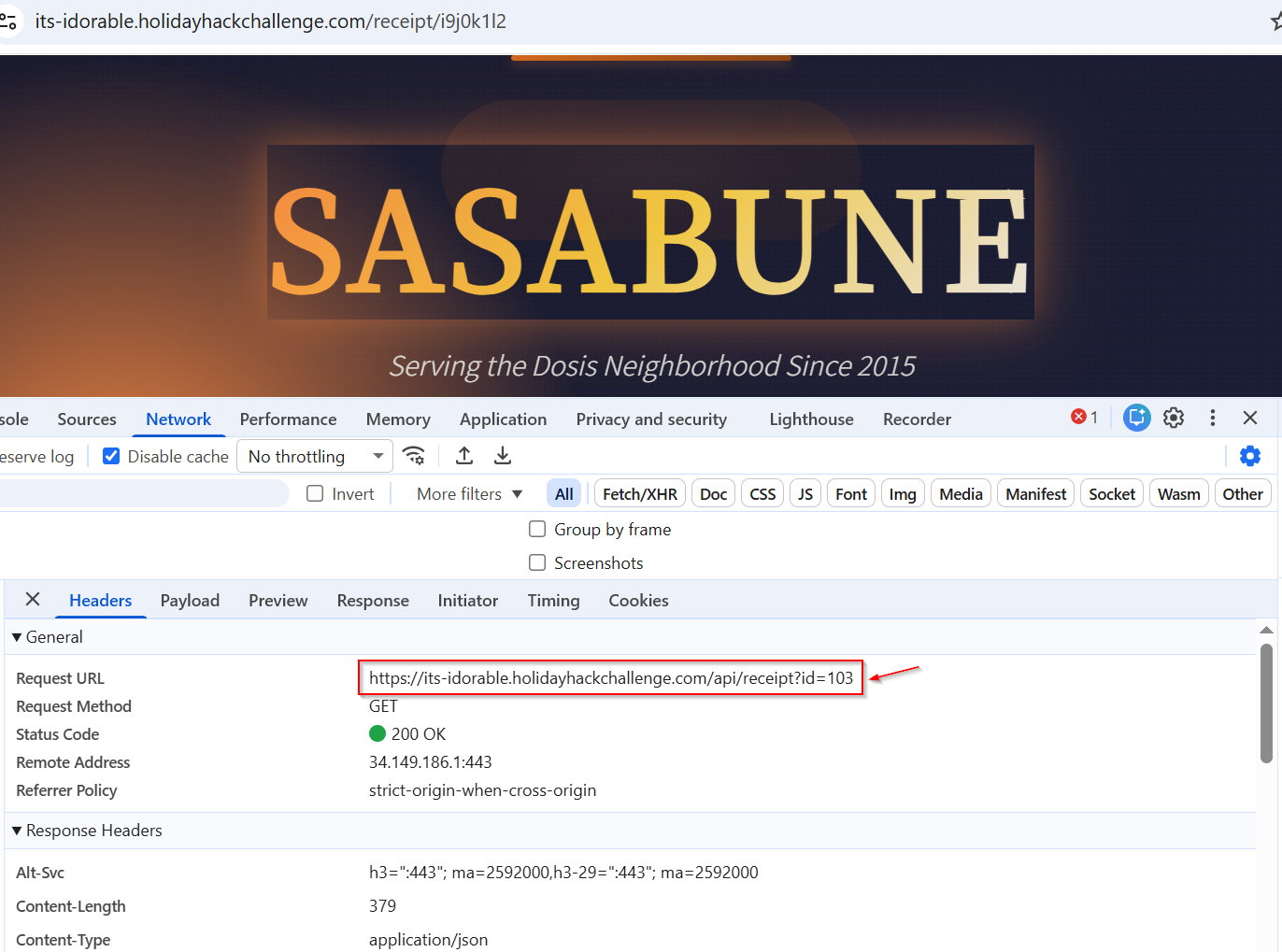The image size is (1282, 952).
Task: Open network conditions wifi icon
Action: click(x=413, y=456)
